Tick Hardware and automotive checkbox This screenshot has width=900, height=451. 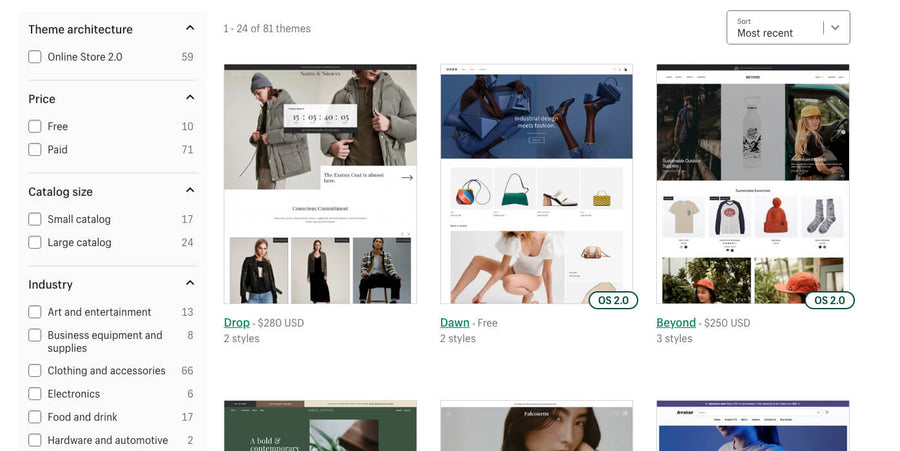click(x=35, y=440)
